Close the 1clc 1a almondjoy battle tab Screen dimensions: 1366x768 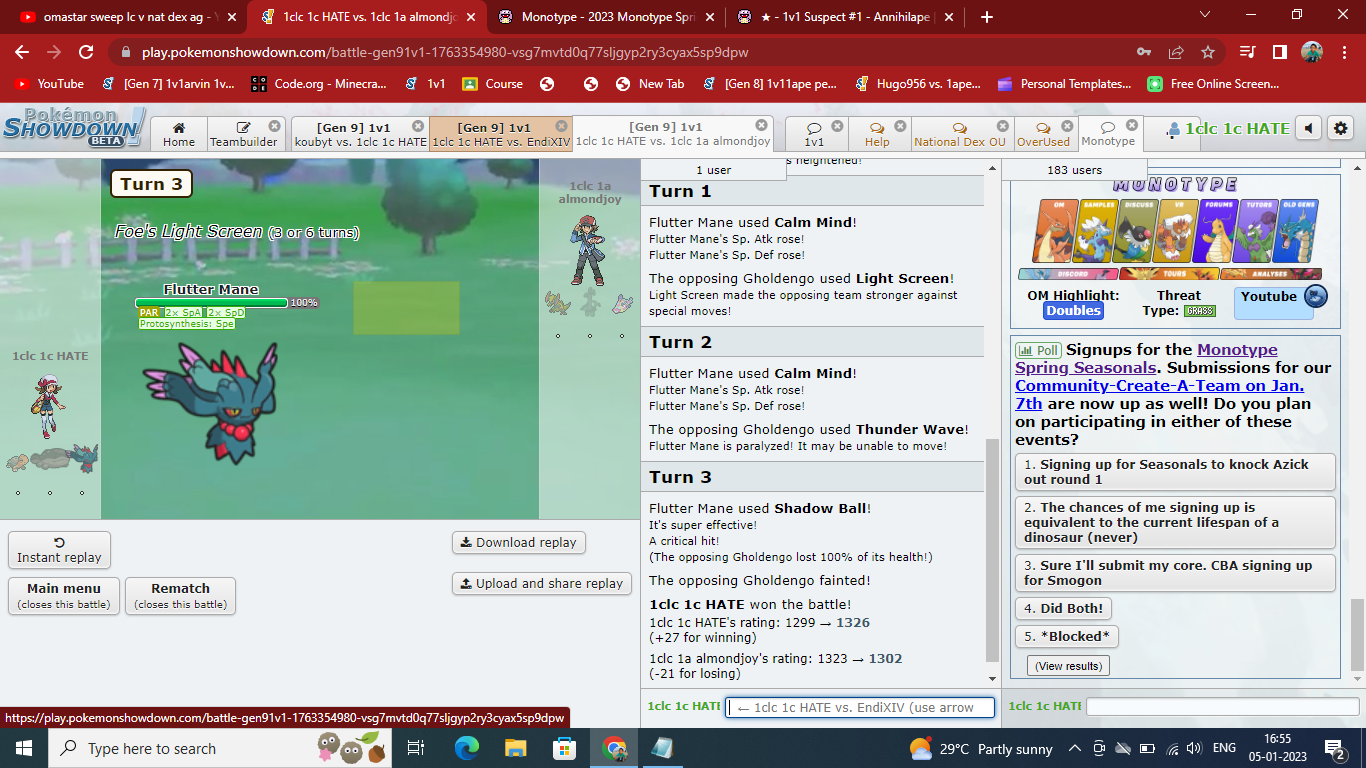click(x=761, y=126)
